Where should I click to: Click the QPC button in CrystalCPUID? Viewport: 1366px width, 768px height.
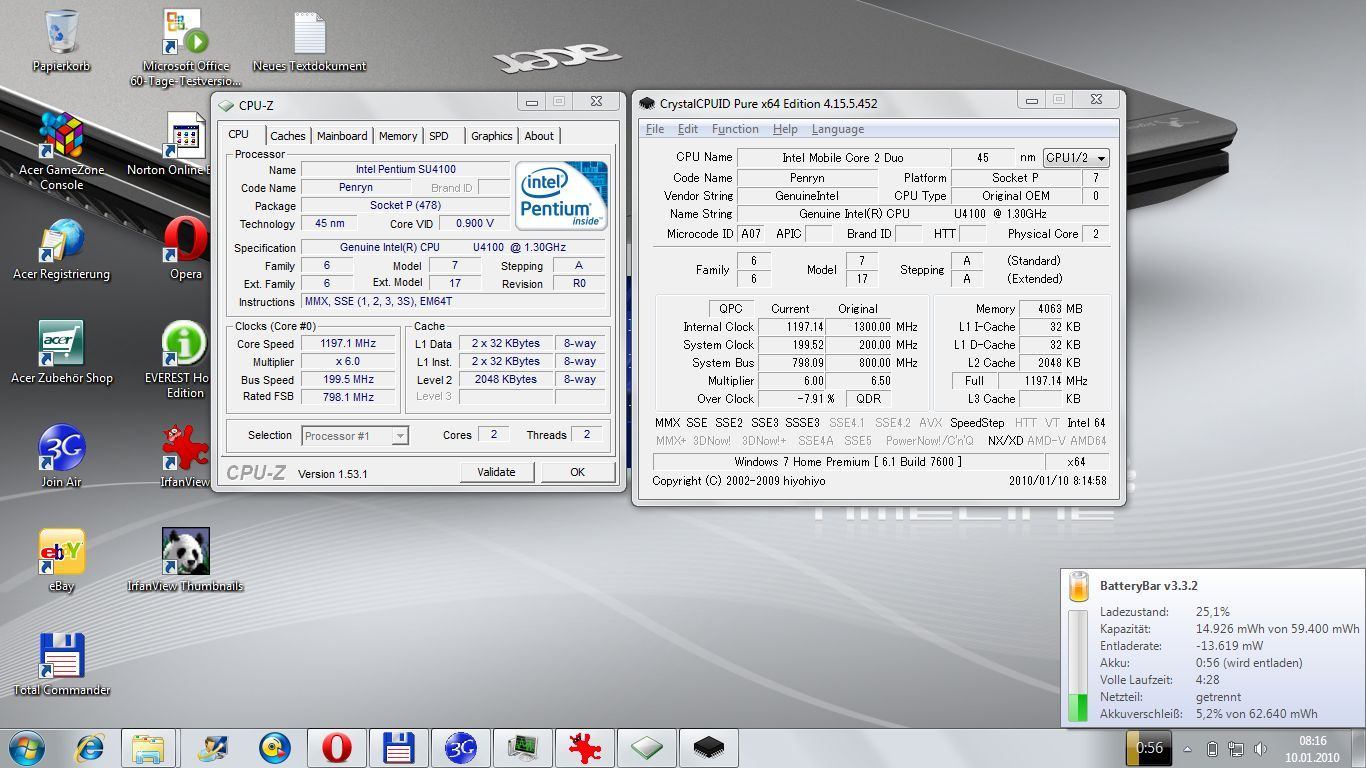click(731, 309)
